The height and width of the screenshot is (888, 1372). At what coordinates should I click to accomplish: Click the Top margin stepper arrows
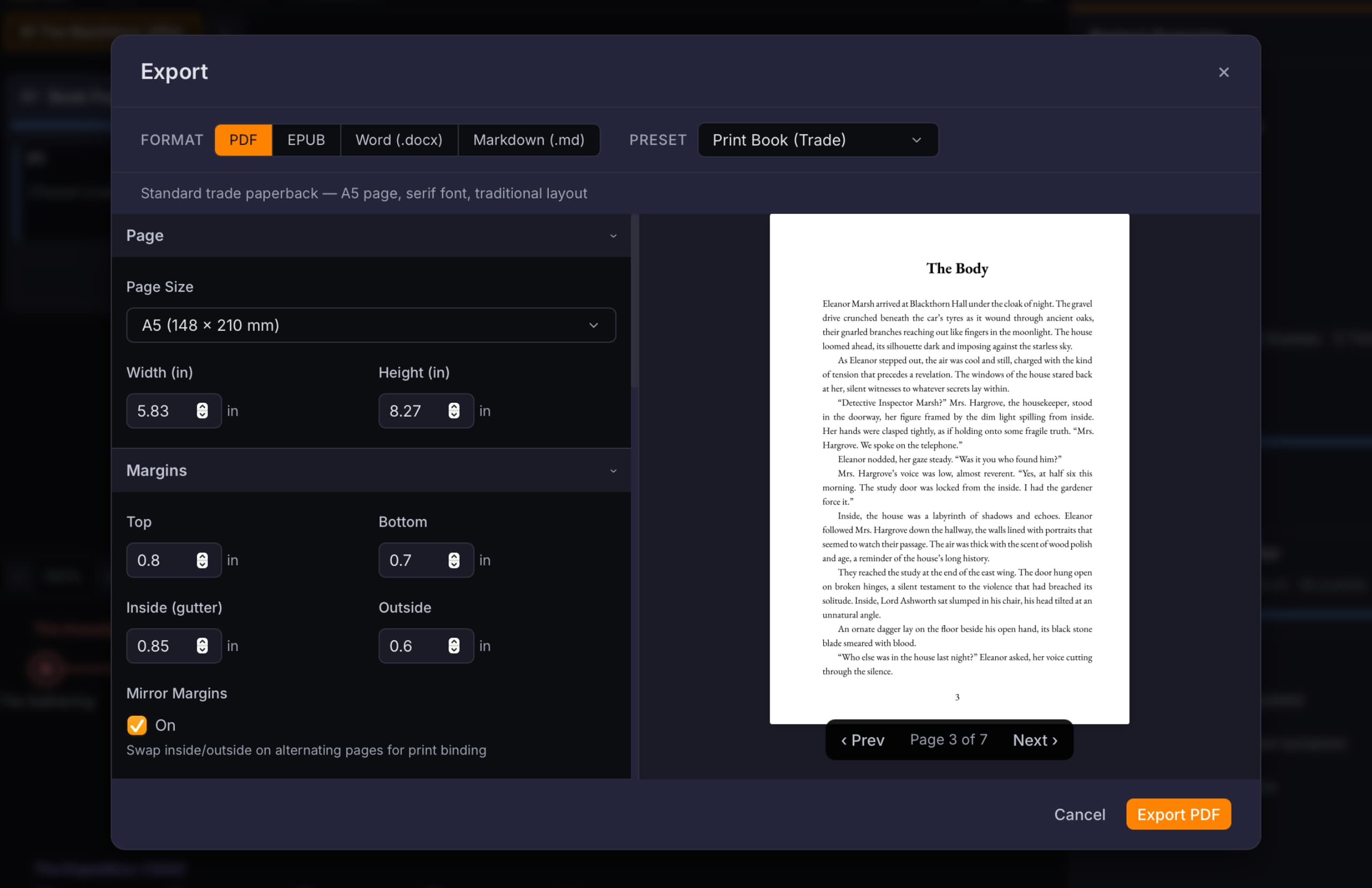tap(202, 560)
